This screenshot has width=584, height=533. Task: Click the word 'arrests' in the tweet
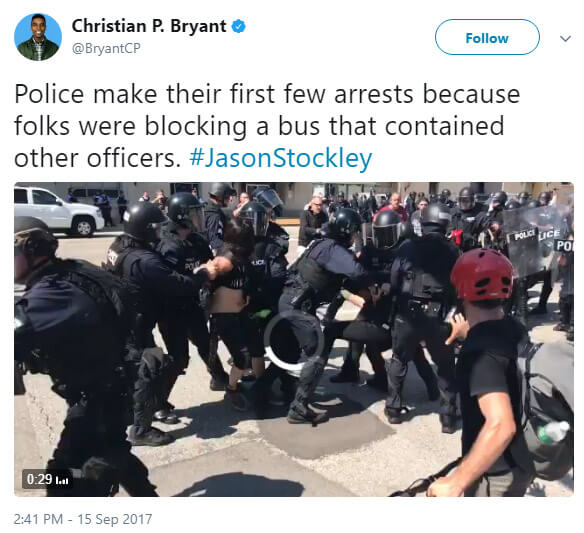pyautogui.click(x=374, y=94)
